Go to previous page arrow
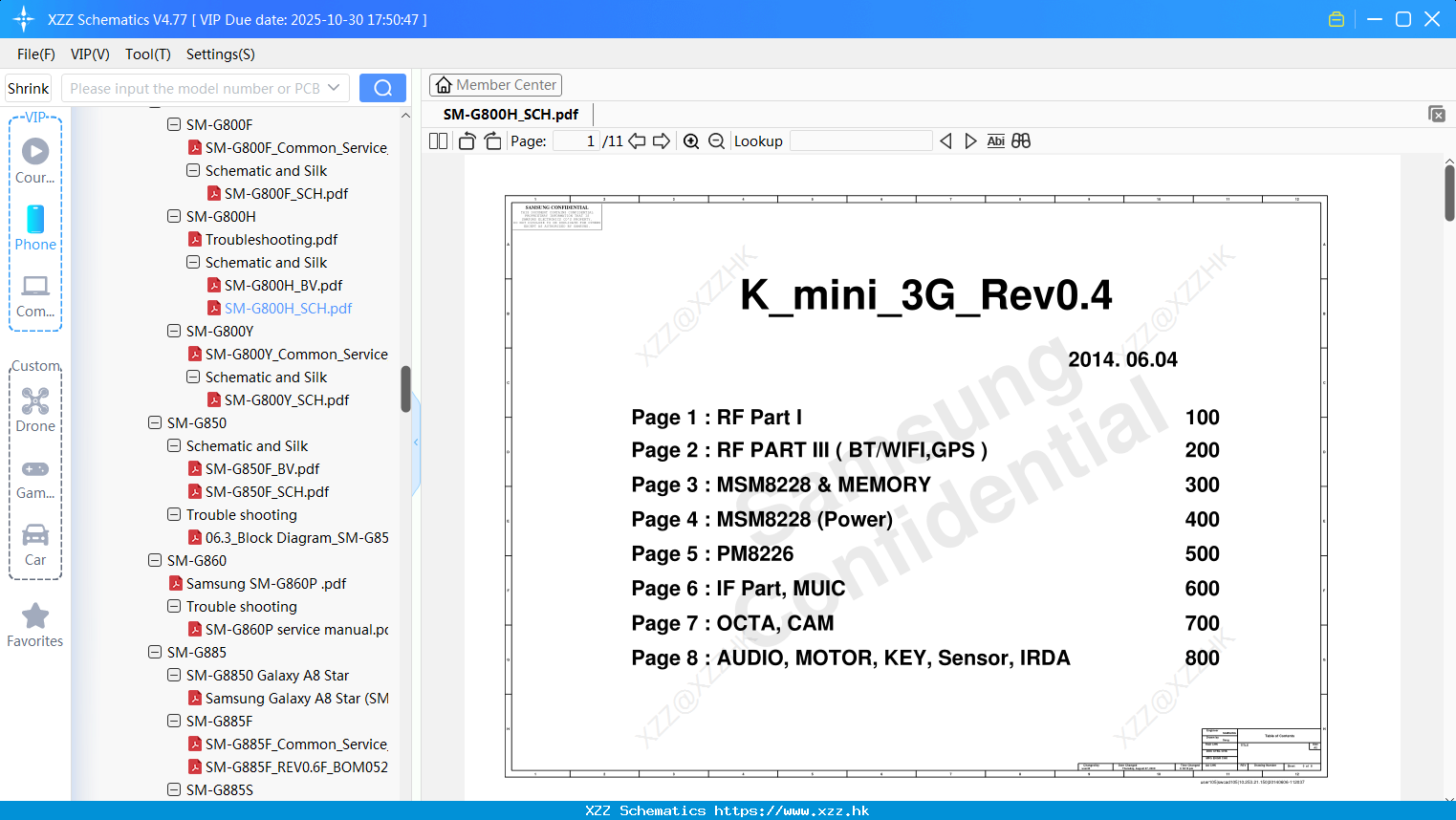Screen dimensions: 1456x820 click(x=637, y=140)
